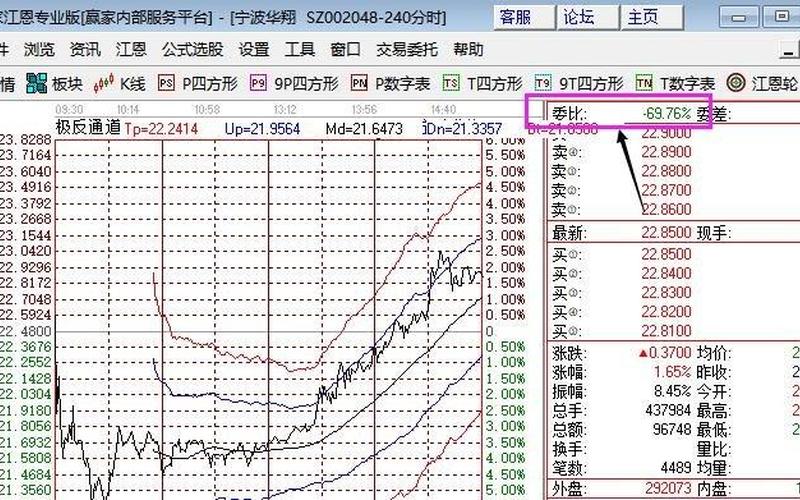Click the 论坛 button
This screenshot has width=800, height=500.
588,17
